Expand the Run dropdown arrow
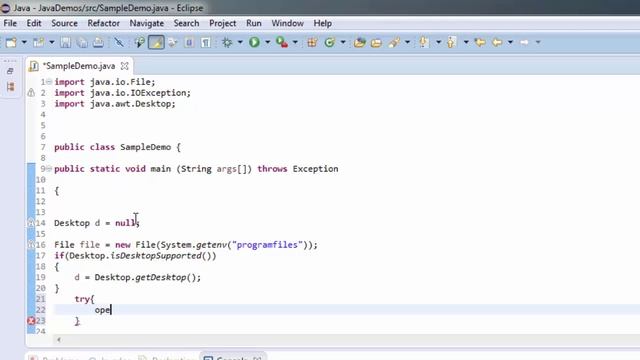The height and width of the screenshot is (360, 640). tap(267, 42)
